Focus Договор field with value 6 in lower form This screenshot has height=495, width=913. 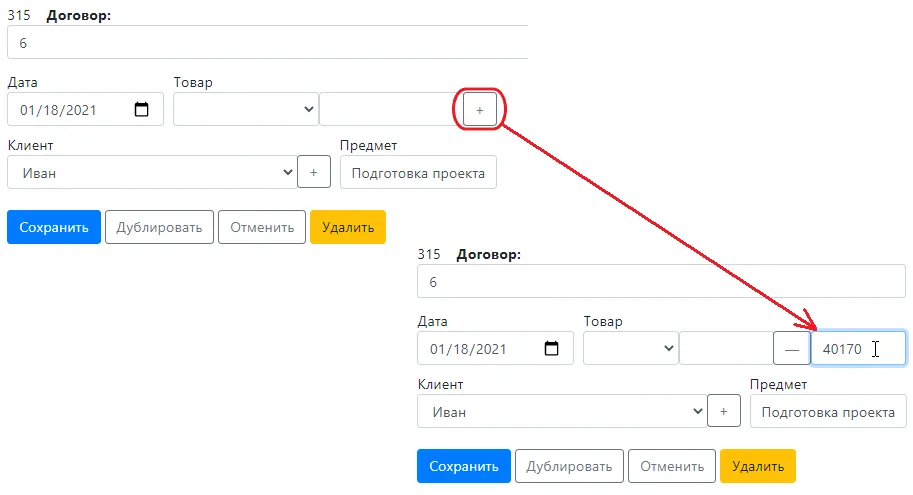pyautogui.click(x=661, y=281)
